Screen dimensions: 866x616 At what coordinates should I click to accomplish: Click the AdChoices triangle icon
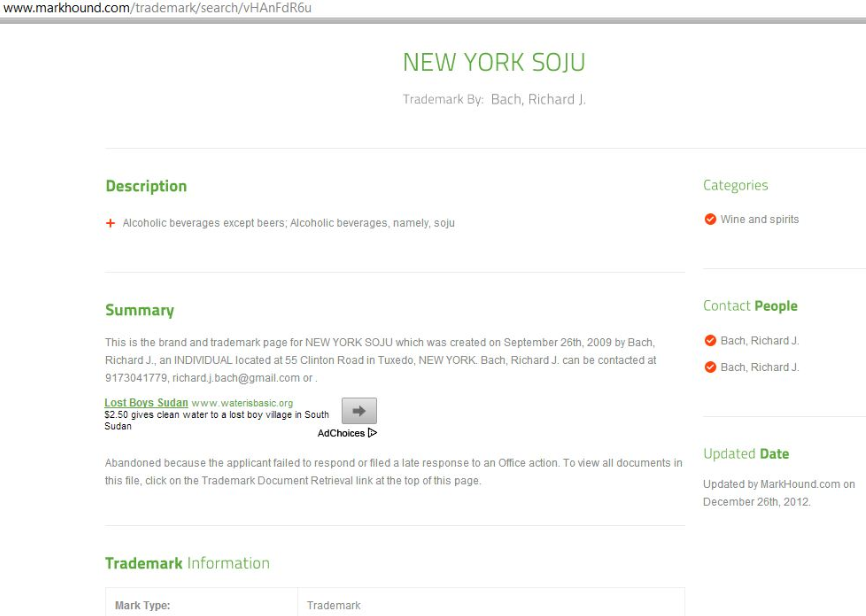372,433
